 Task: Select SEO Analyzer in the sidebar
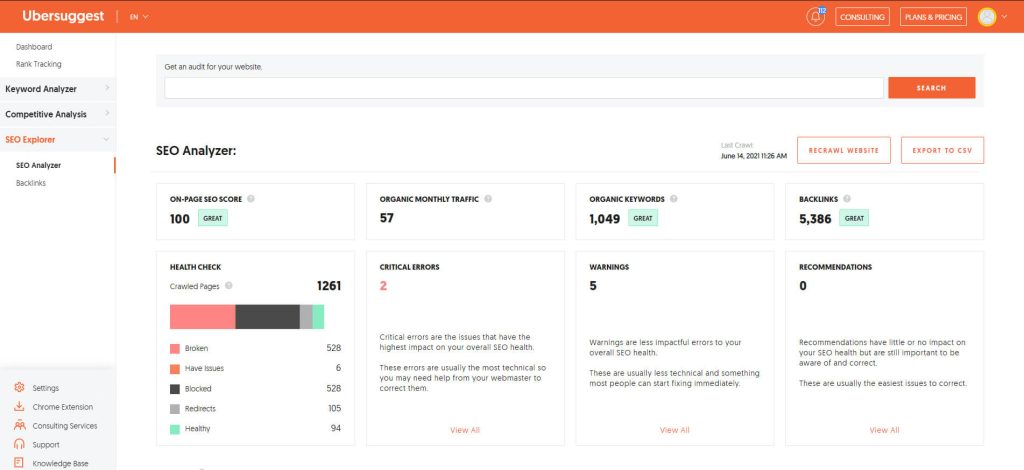tap(39, 166)
